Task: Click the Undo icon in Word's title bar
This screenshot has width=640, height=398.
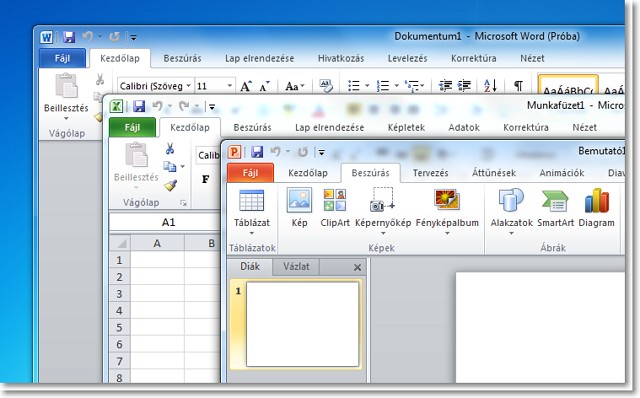Action: [87, 37]
